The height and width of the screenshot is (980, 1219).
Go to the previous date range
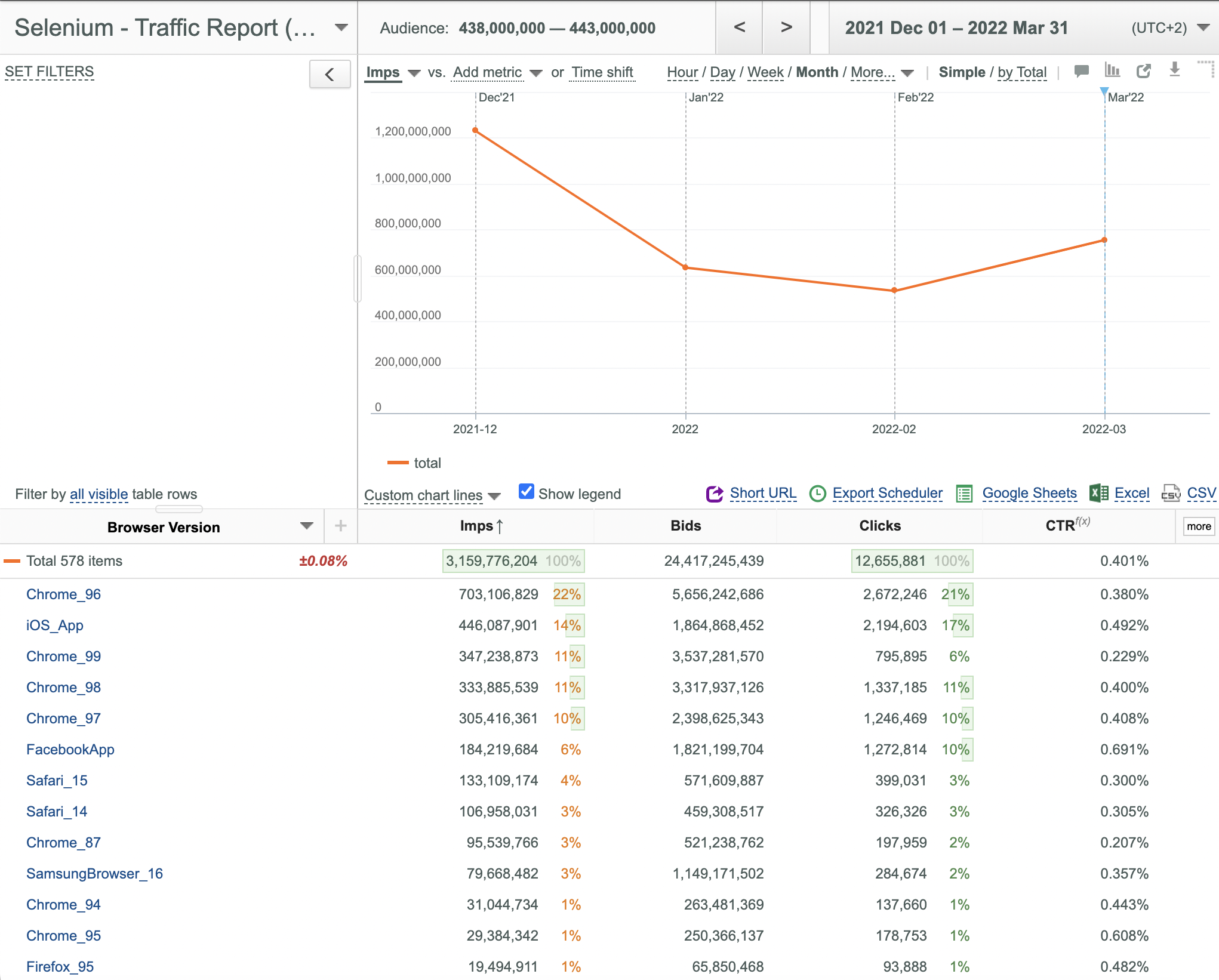pyautogui.click(x=739, y=27)
